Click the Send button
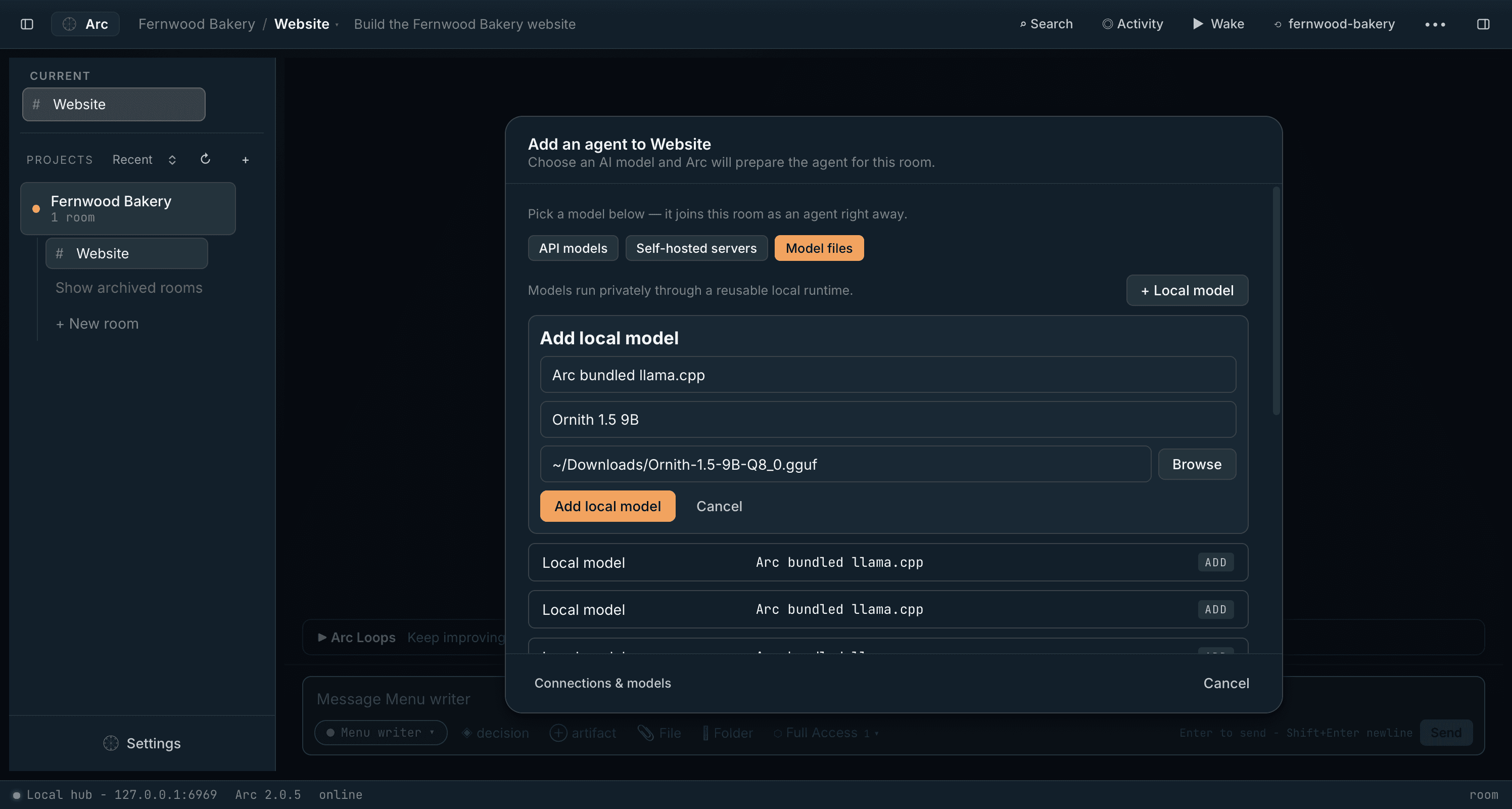 (x=1446, y=733)
